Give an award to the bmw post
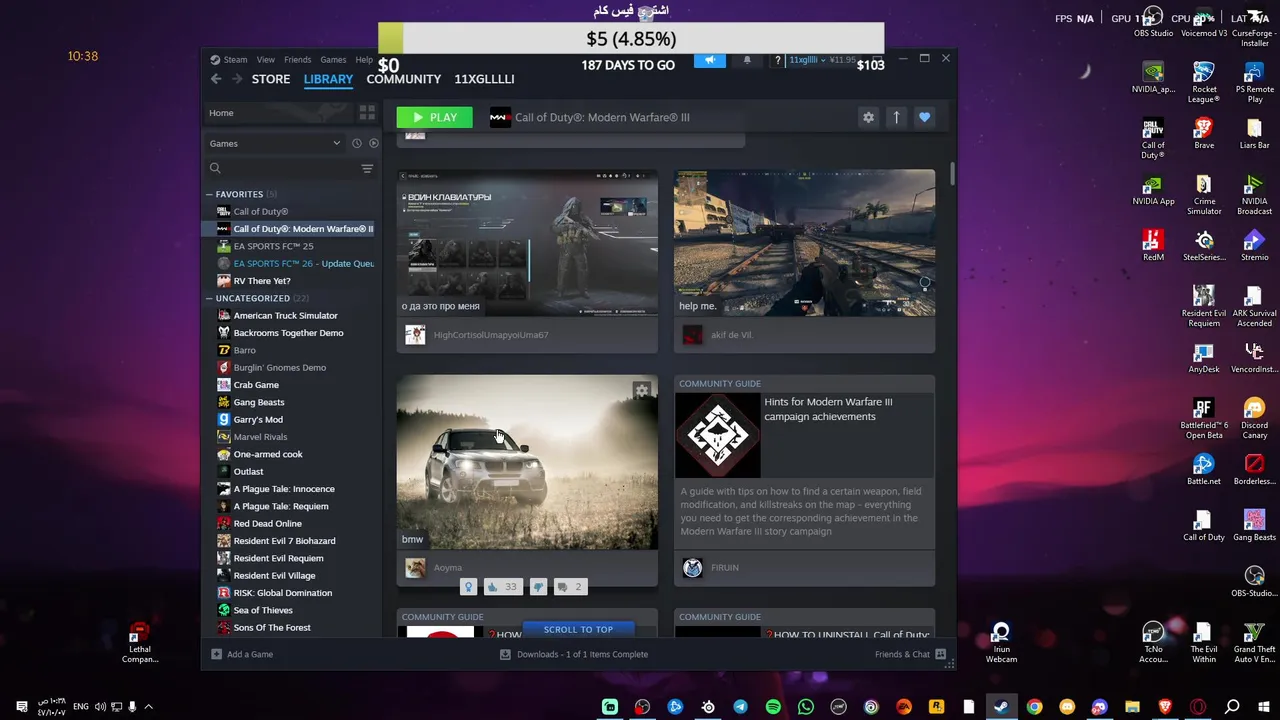 click(x=468, y=587)
